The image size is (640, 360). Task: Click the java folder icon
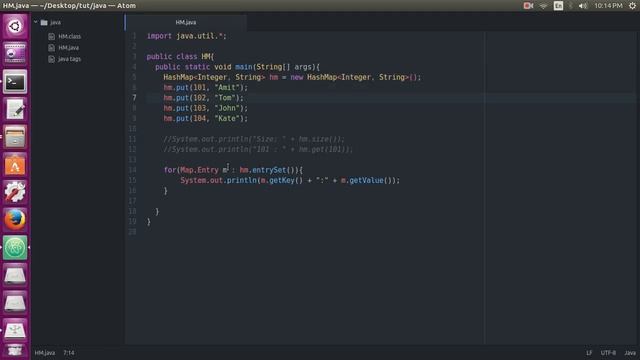click(44, 22)
